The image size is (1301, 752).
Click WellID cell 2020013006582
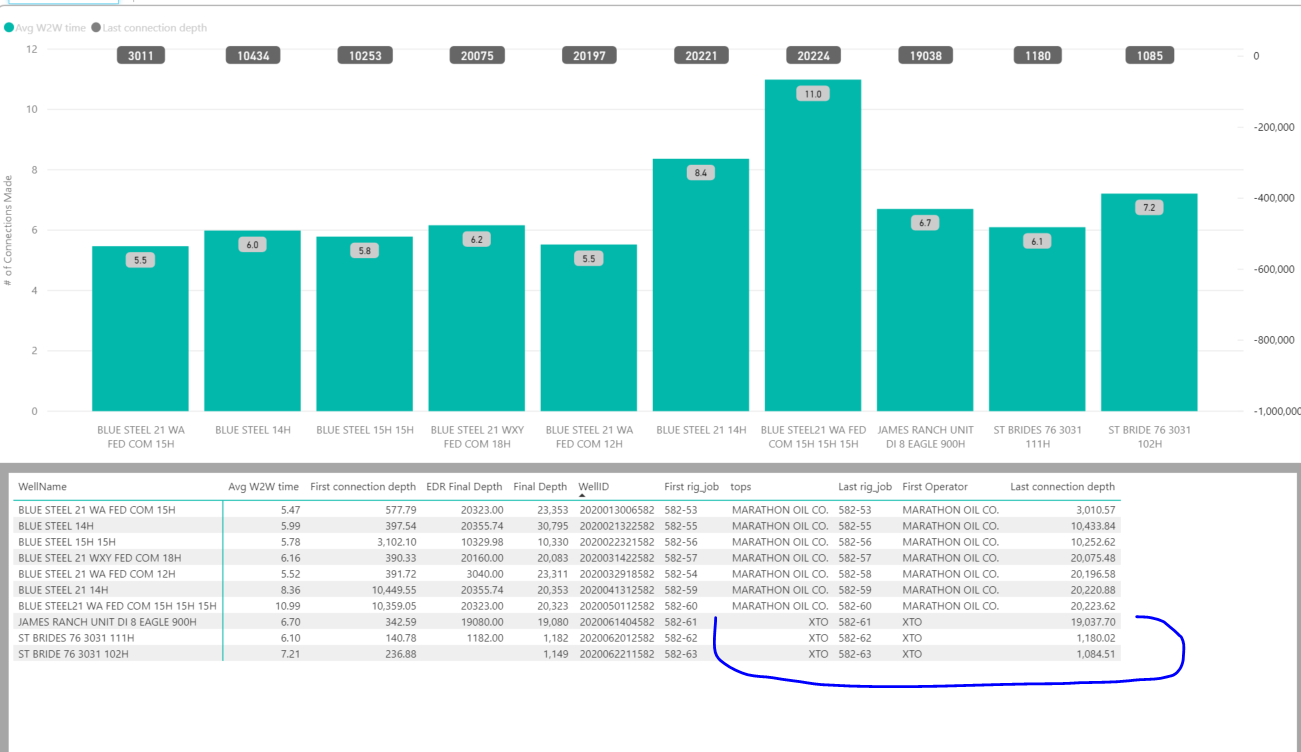[x=617, y=509]
